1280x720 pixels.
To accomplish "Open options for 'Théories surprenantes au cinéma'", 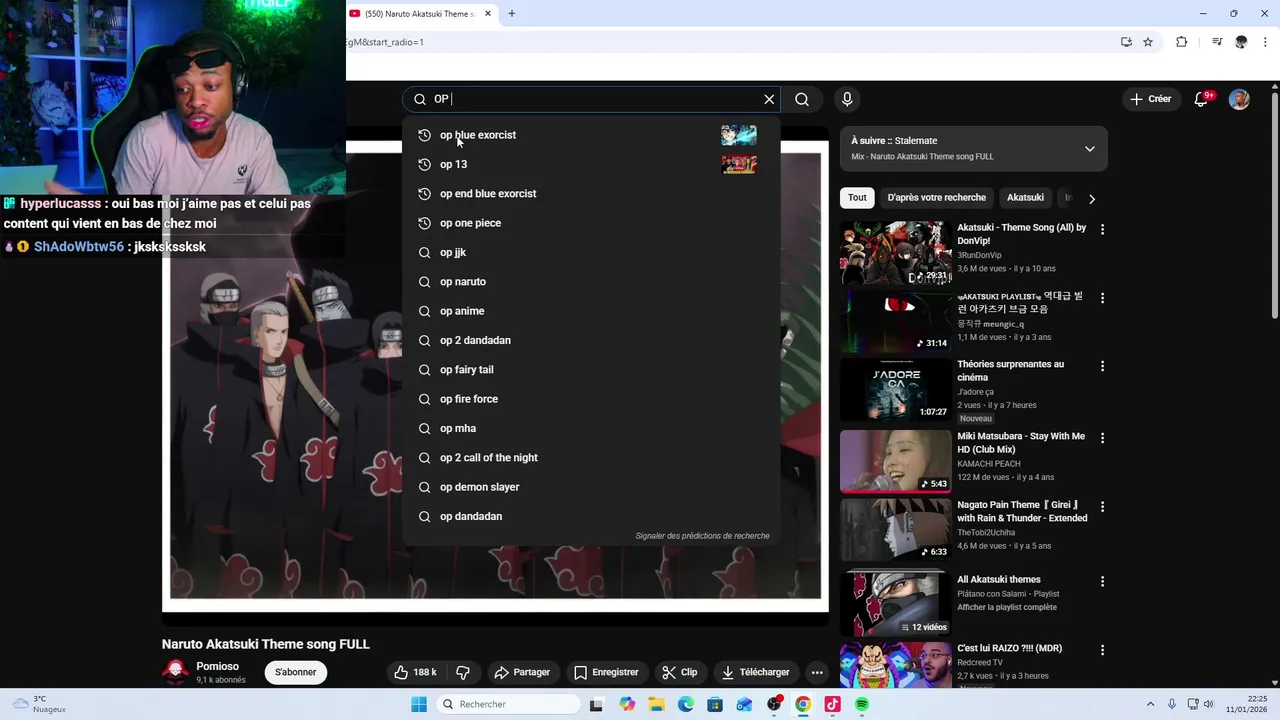I will [1102, 366].
